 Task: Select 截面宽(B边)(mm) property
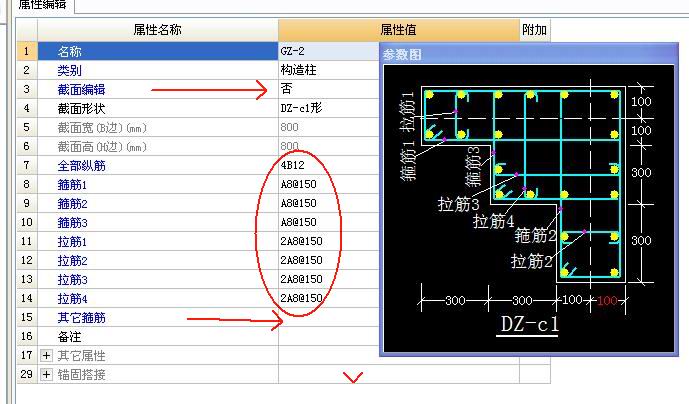tap(102, 128)
